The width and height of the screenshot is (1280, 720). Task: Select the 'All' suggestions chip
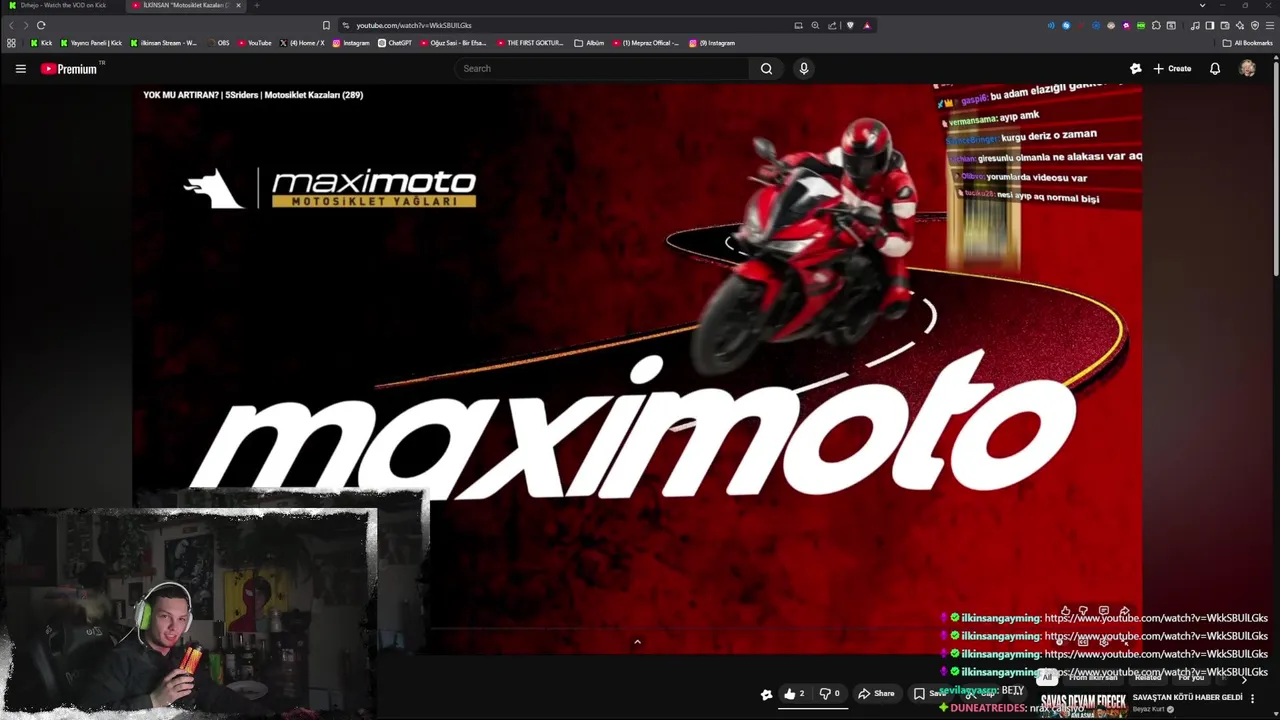(1047, 677)
